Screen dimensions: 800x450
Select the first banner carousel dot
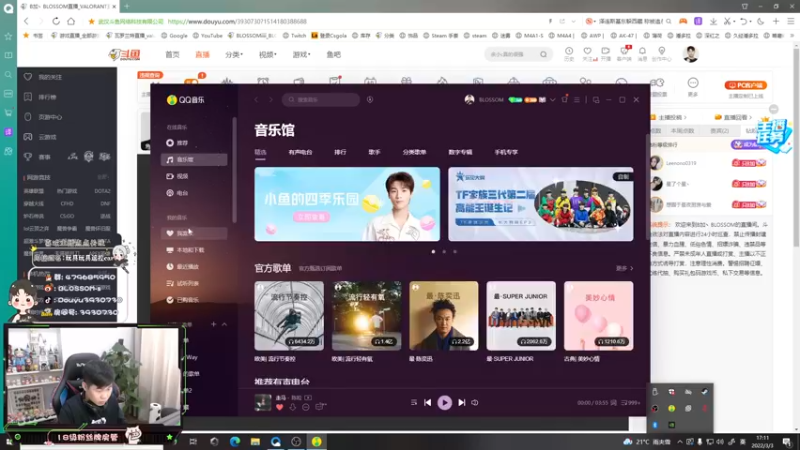pyautogui.click(x=433, y=252)
